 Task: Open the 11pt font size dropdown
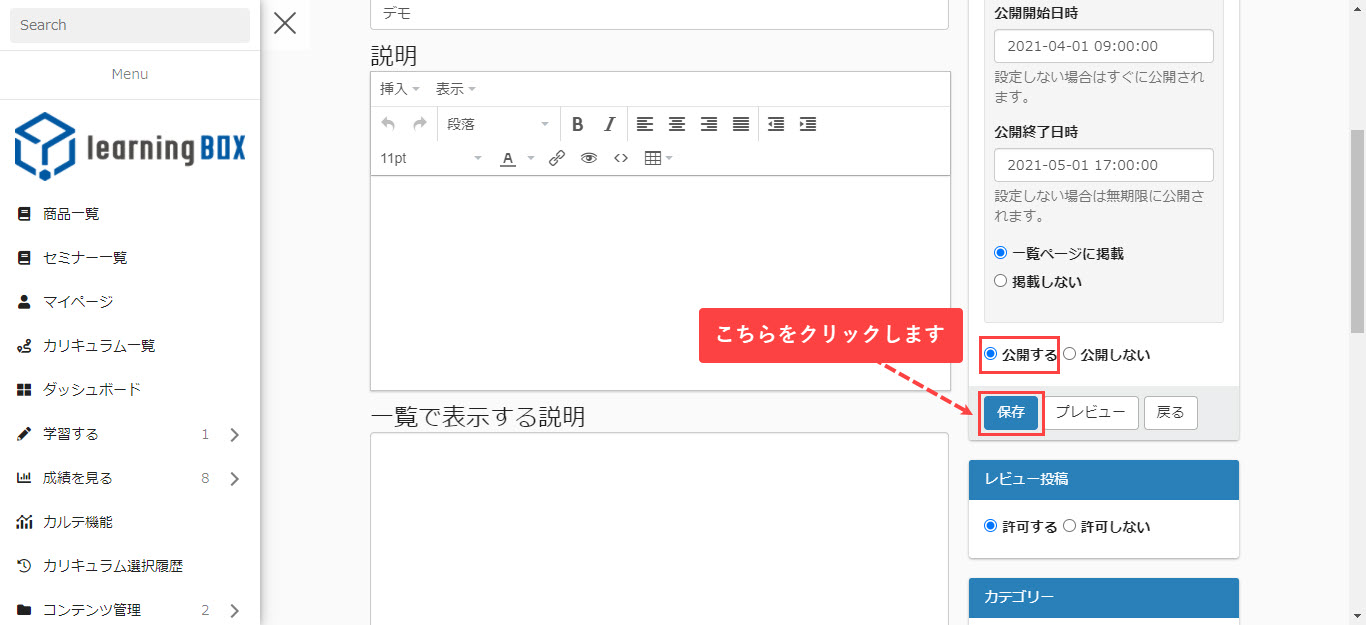(430, 158)
